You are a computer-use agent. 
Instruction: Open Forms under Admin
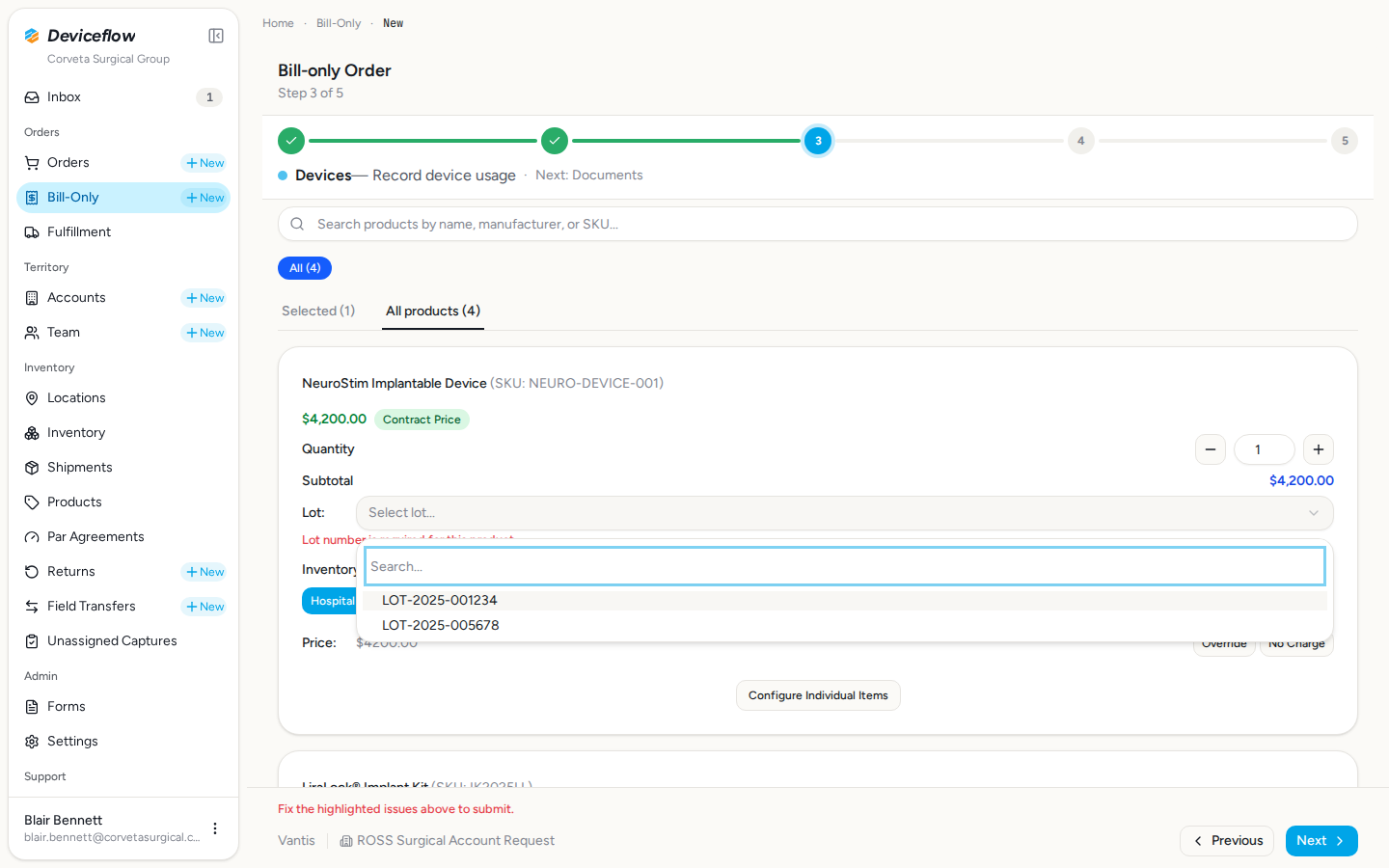(x=123, y=707)
